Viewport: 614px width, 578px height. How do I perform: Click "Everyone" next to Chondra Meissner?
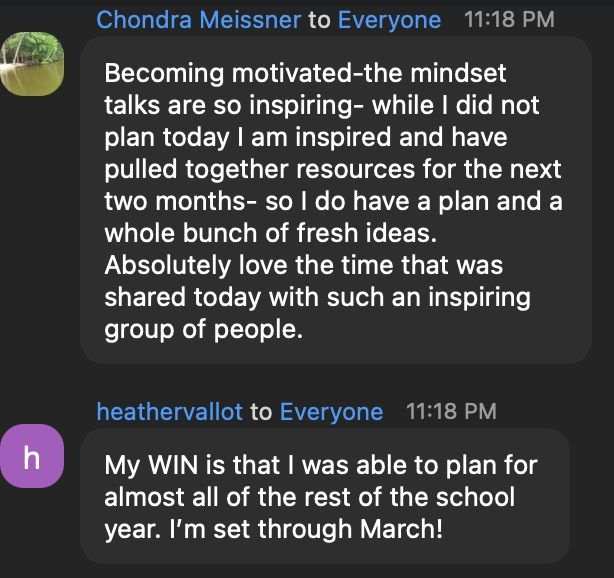pyautogui.click(x=389, y=20)
